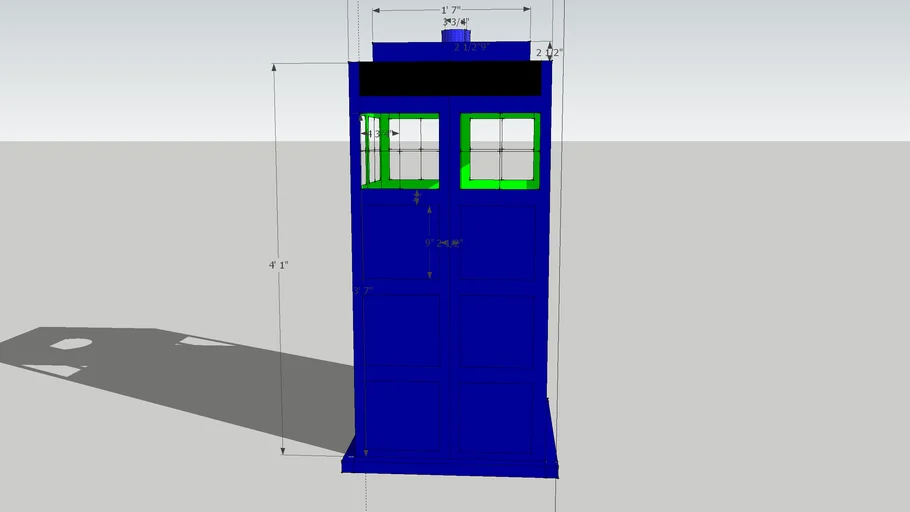Select the blue base platform

click(450, 464)
